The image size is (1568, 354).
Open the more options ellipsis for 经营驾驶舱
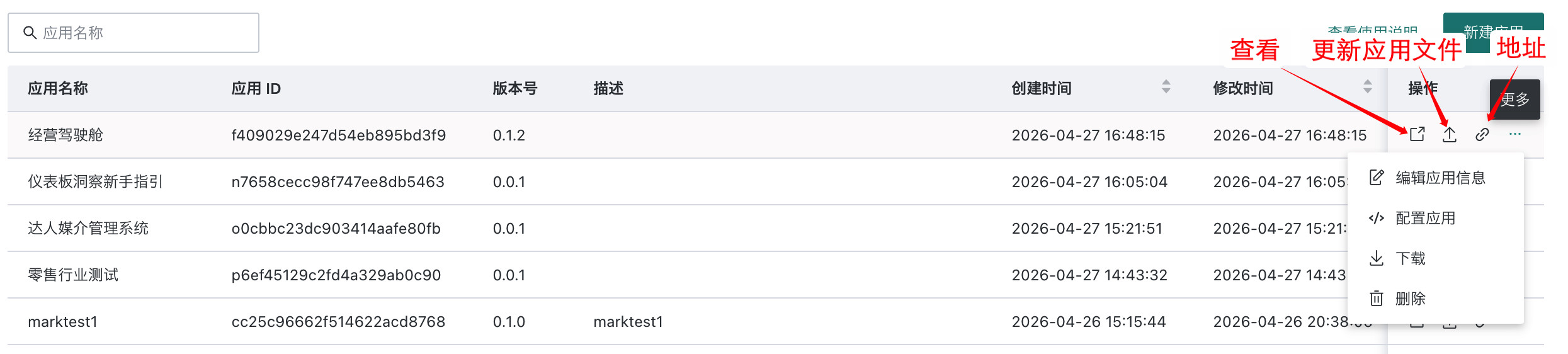(x=1515, y=134)
